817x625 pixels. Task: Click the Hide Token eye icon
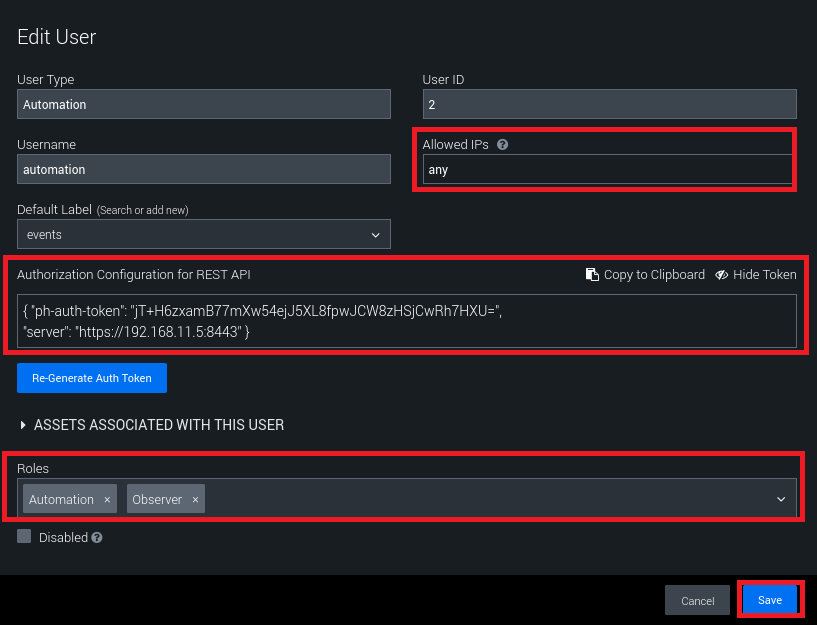coord(721,275)
